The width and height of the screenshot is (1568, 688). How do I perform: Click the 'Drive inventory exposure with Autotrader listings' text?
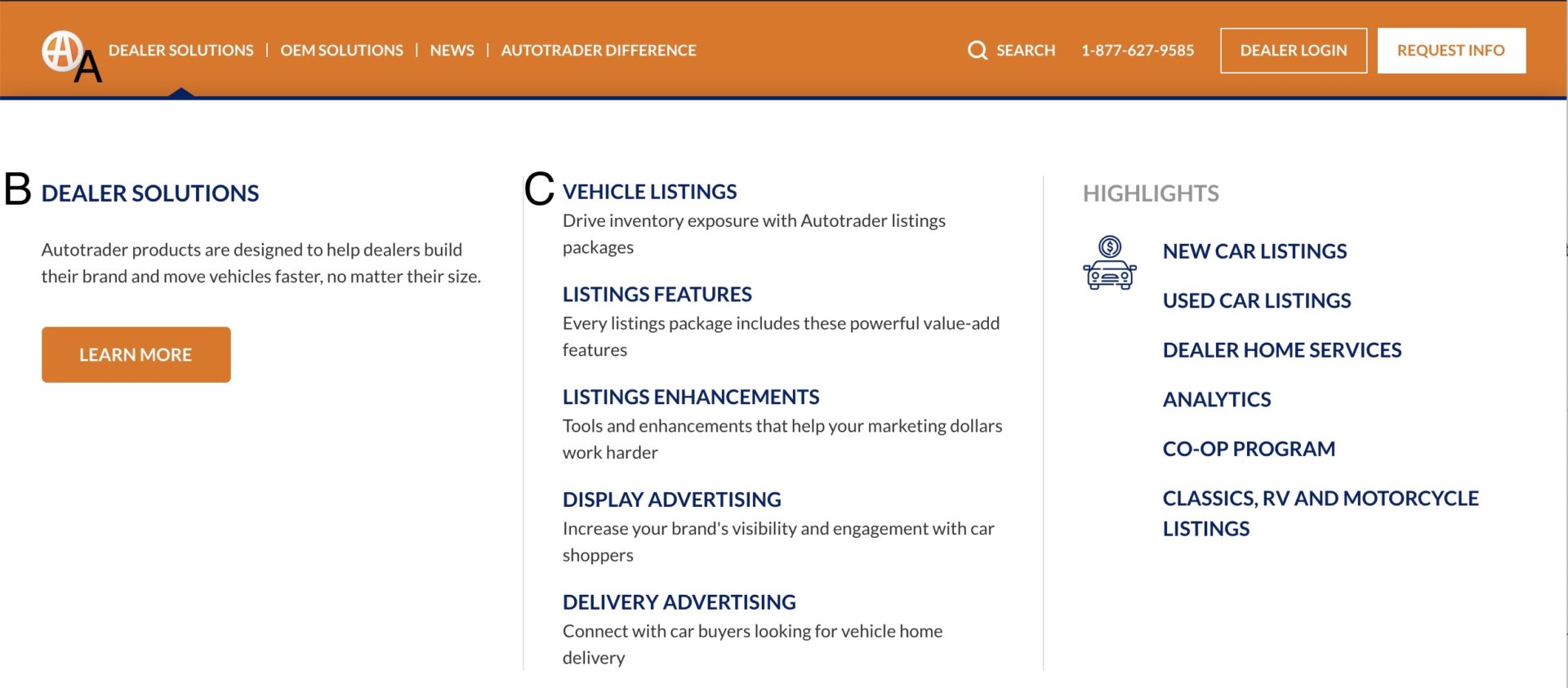[754, 233]
